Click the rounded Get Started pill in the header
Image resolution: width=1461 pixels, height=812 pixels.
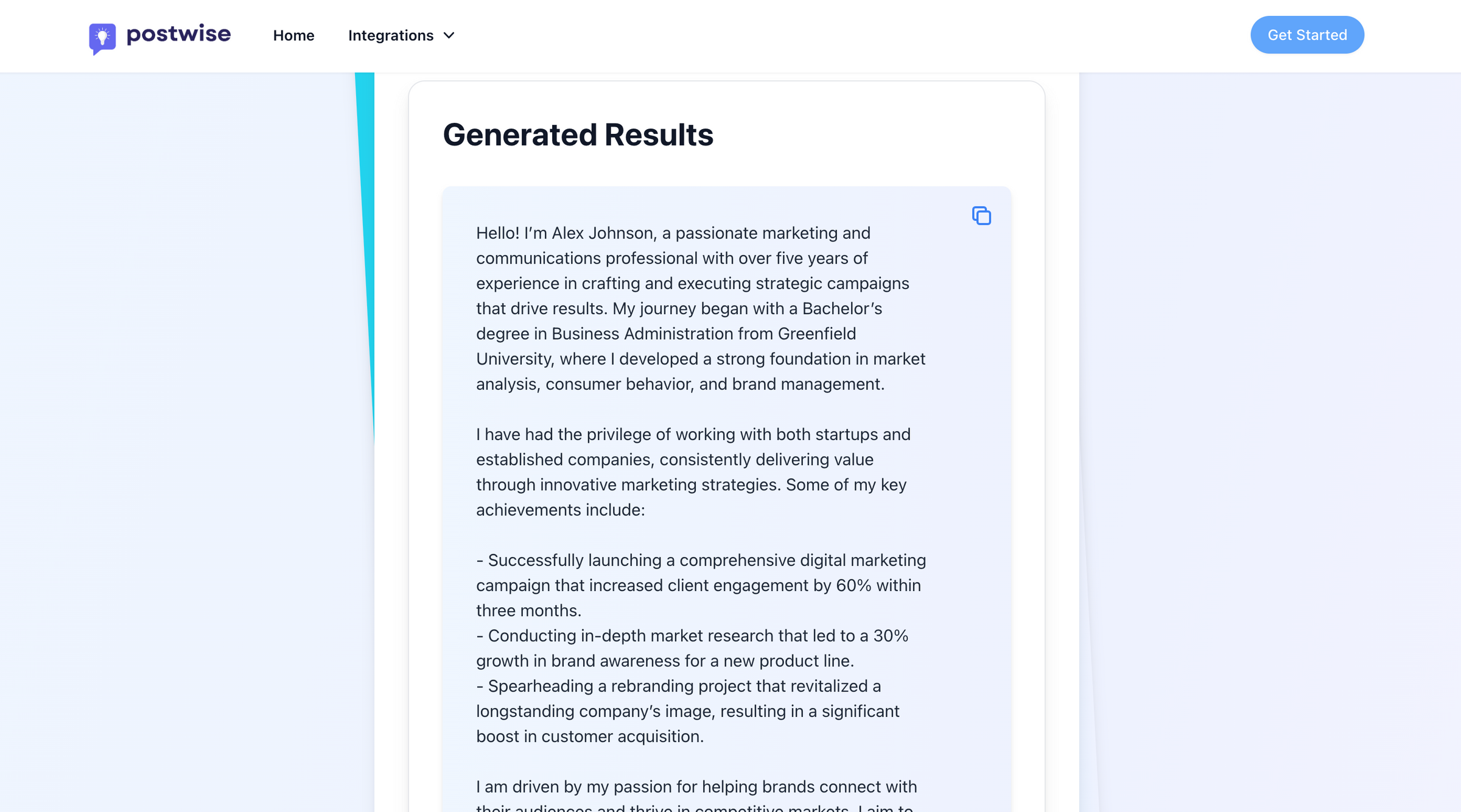coord(1307,35)
